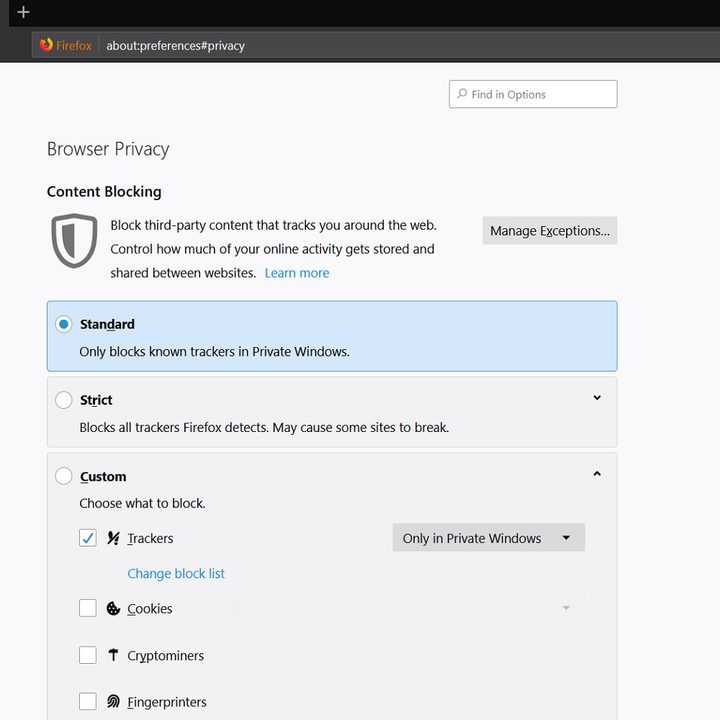Open the Only in Private Windows dropdown

pyautogui.click(x=489, y=538)
